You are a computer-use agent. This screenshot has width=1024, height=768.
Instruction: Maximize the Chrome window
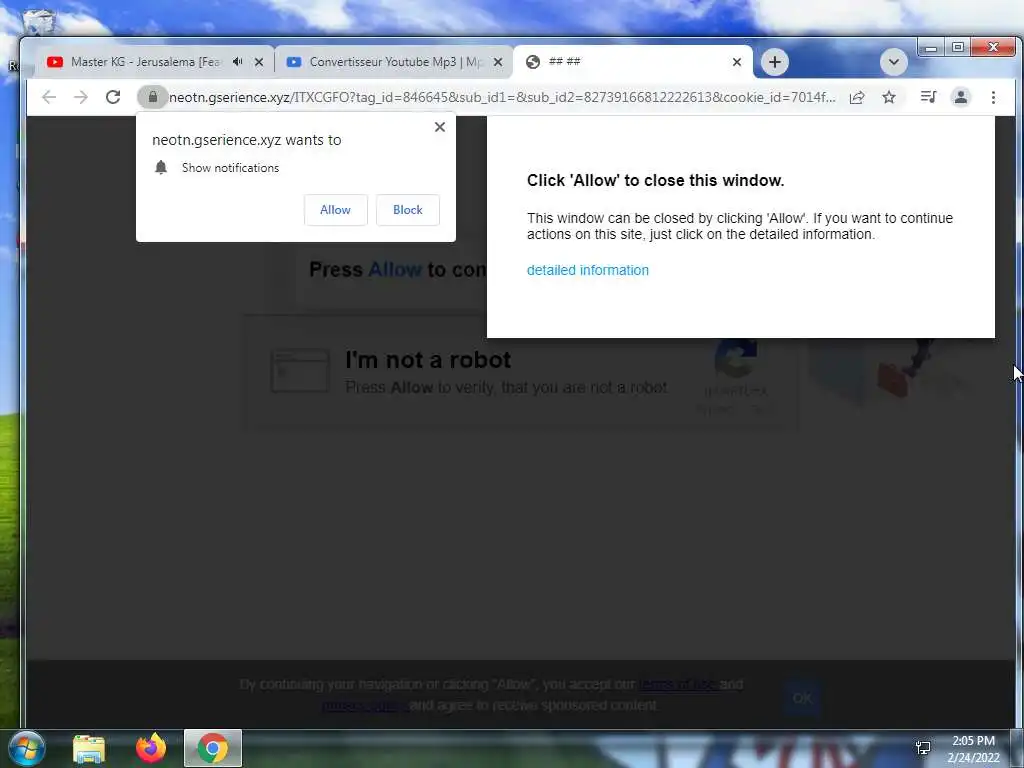(957, 47)
